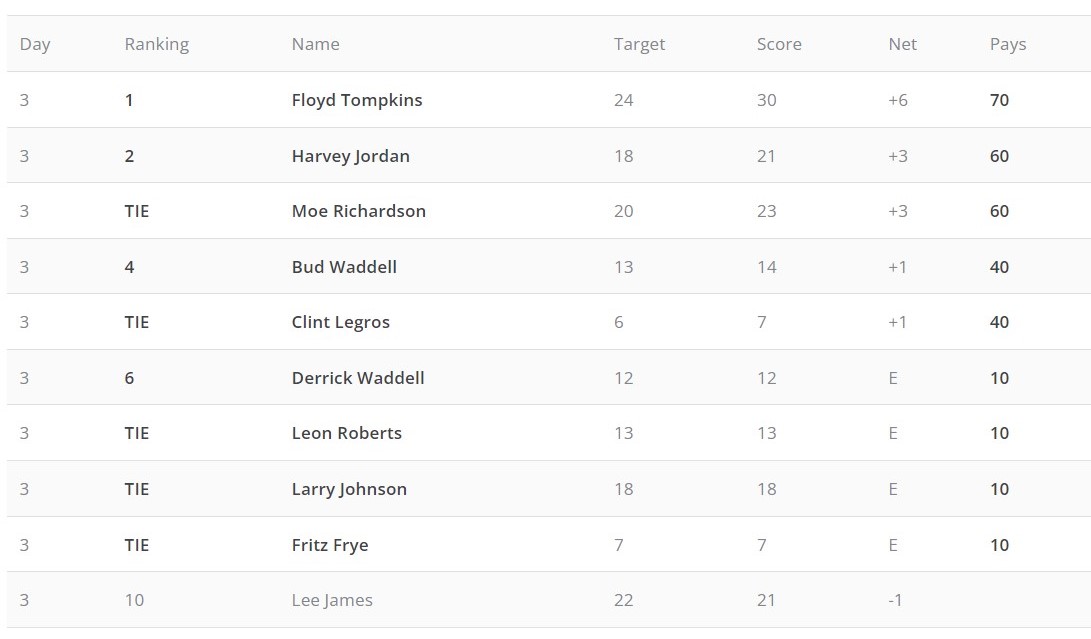This screenshot has height=639, width=1091.
Task: Open Floyd Tompkins player name
Action: coord(357,100)
